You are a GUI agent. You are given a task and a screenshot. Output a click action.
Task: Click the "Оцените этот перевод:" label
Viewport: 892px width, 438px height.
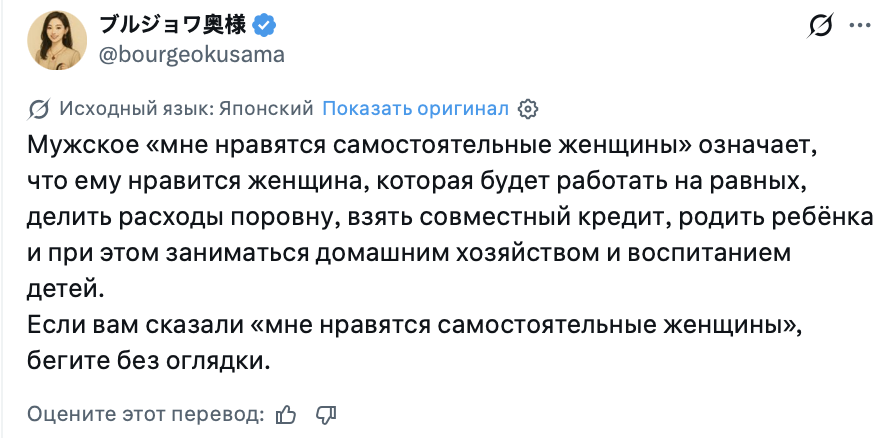(146, 413)
